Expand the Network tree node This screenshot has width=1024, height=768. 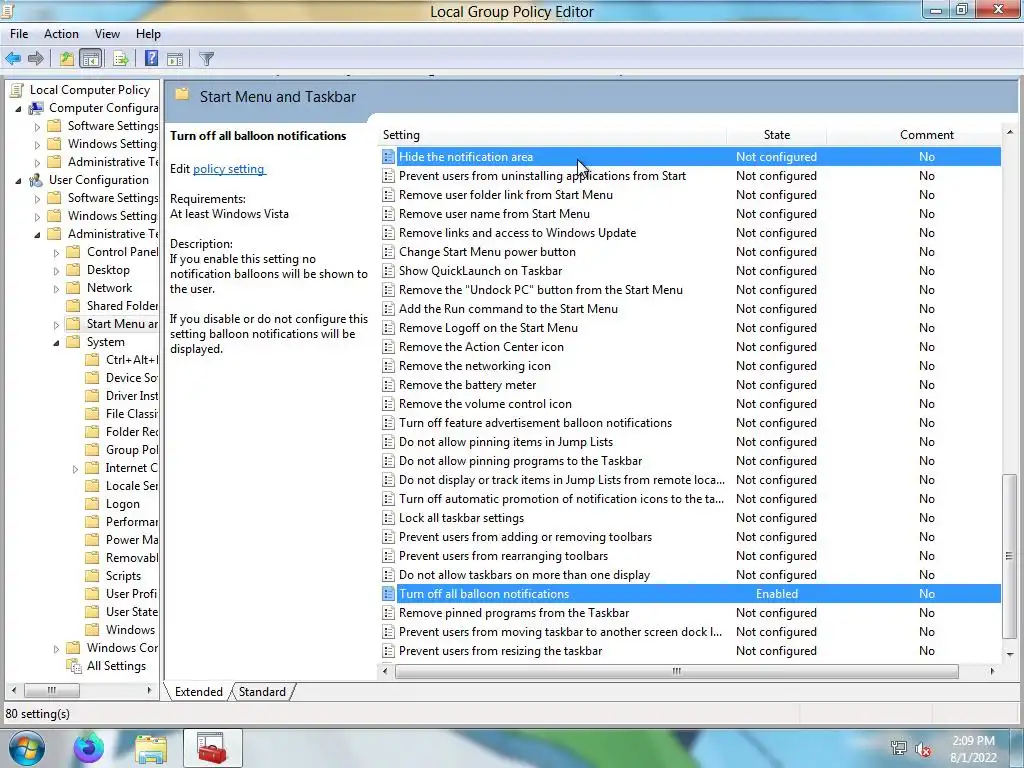pos(56,289)
